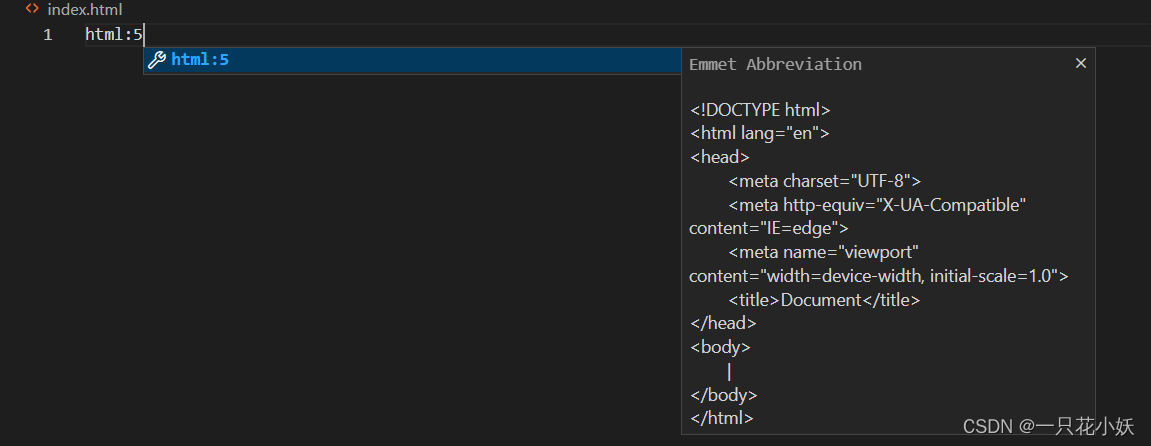Click the <html lang="en"> preview line
This screenshot has width=1151, height=446.
pos(759,133)
